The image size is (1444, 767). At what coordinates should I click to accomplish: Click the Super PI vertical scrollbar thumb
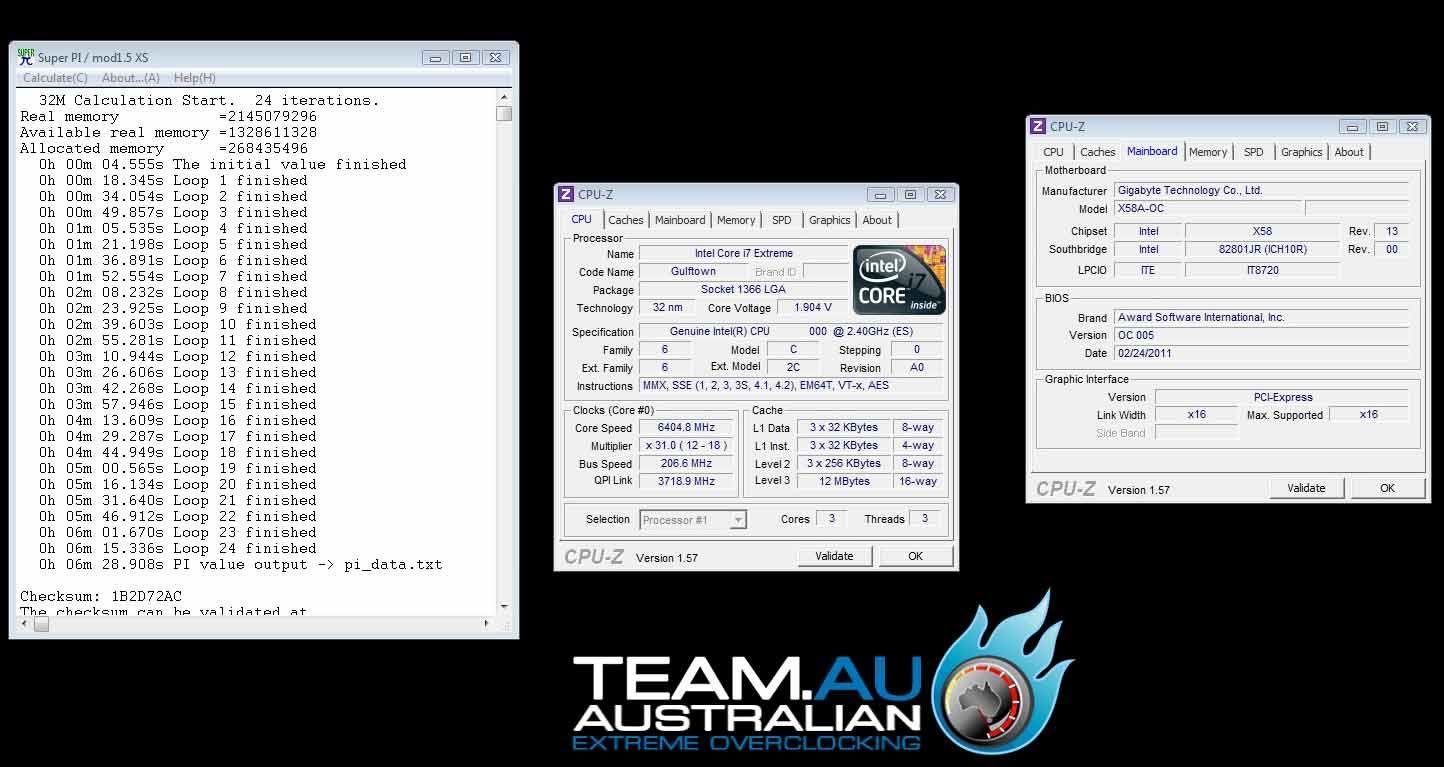(x=504, y=114)
